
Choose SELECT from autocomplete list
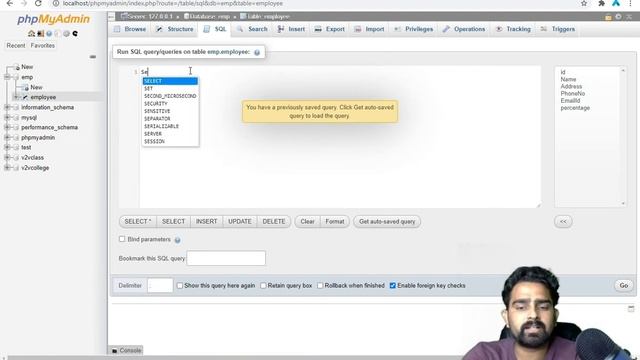(x=170, y=81)
